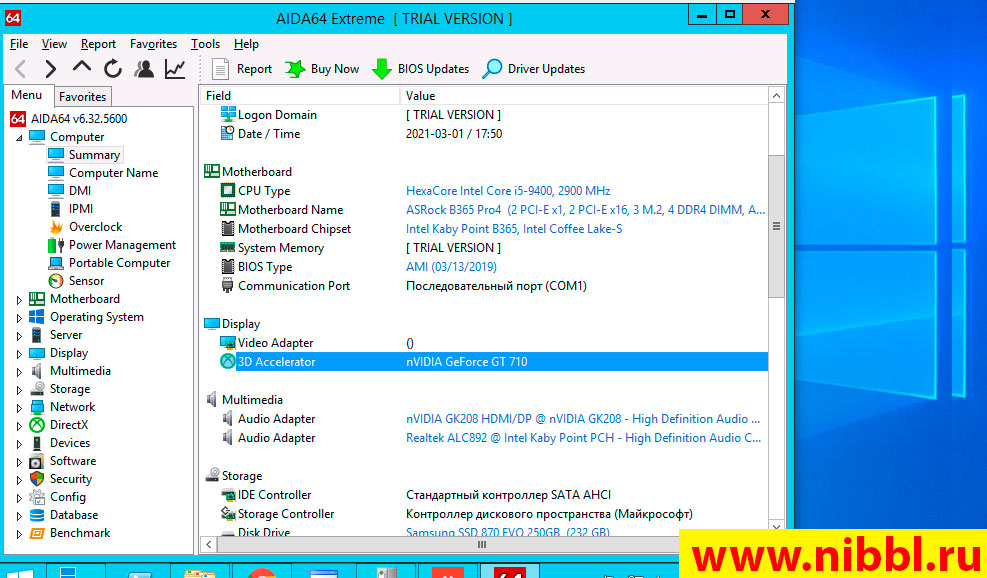Click the Security shield icon

tap(37, 479)
